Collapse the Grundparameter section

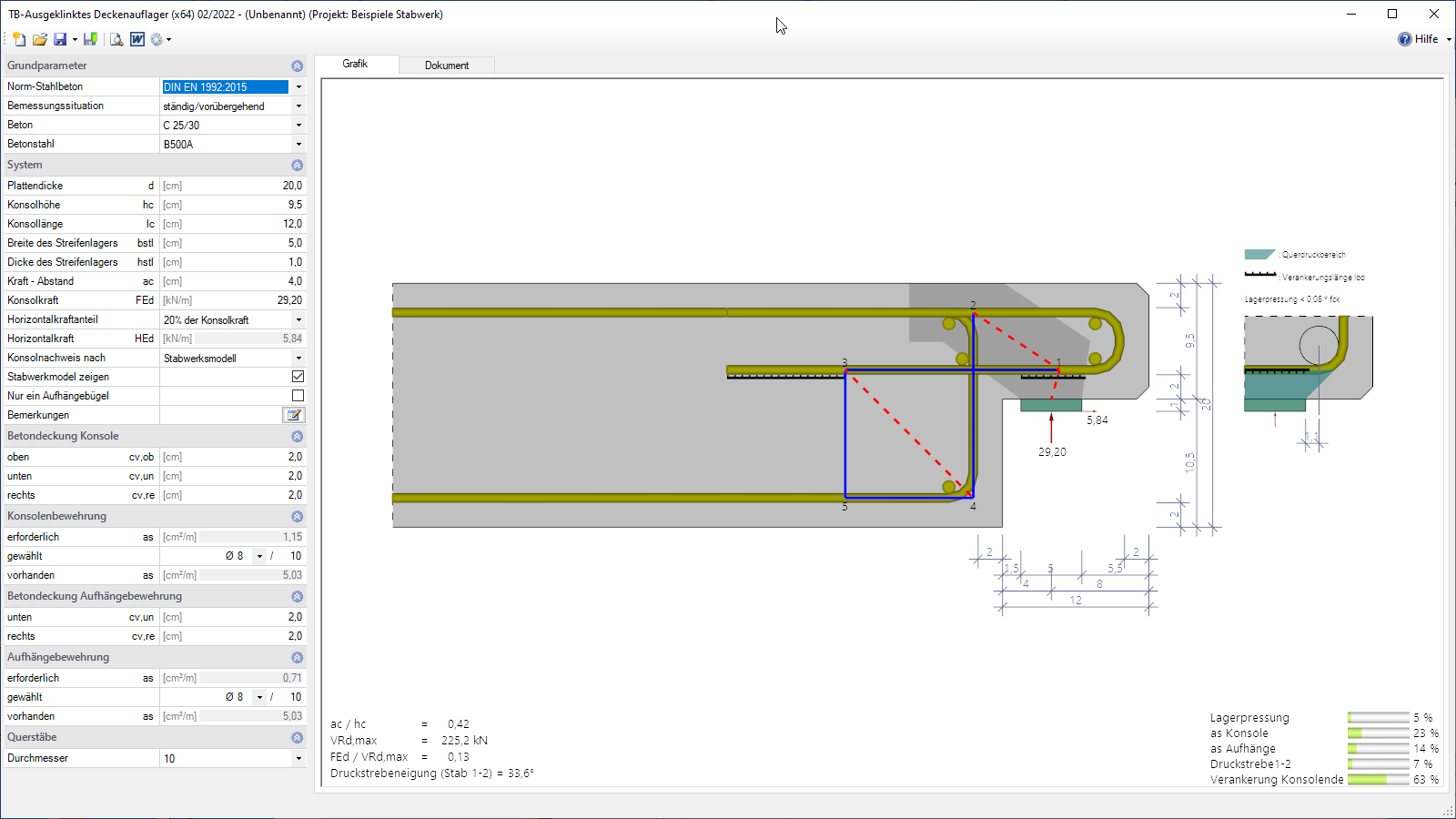coord(297,66)
